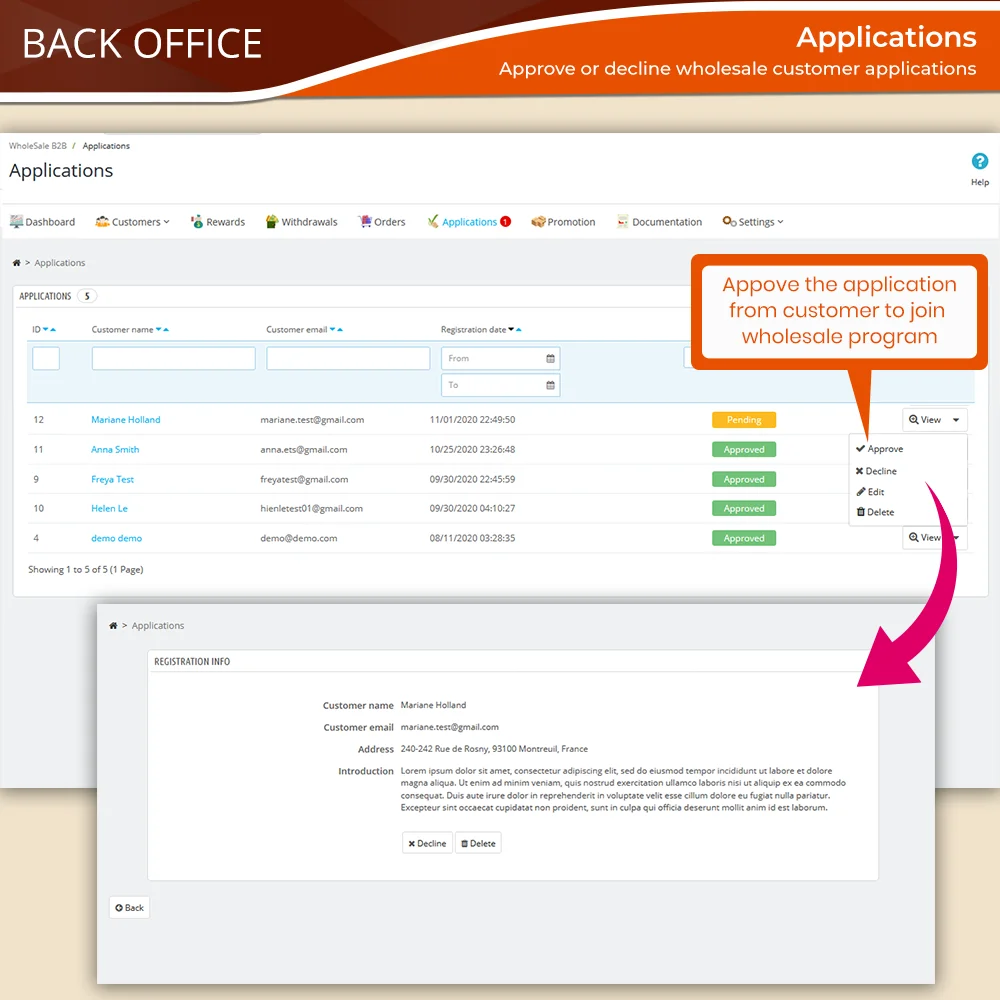This screenshot has width=1000, height=1000.
Task: Expand the Customers dropdown menu
Action: pyautogui.click(x=132, y=222)
